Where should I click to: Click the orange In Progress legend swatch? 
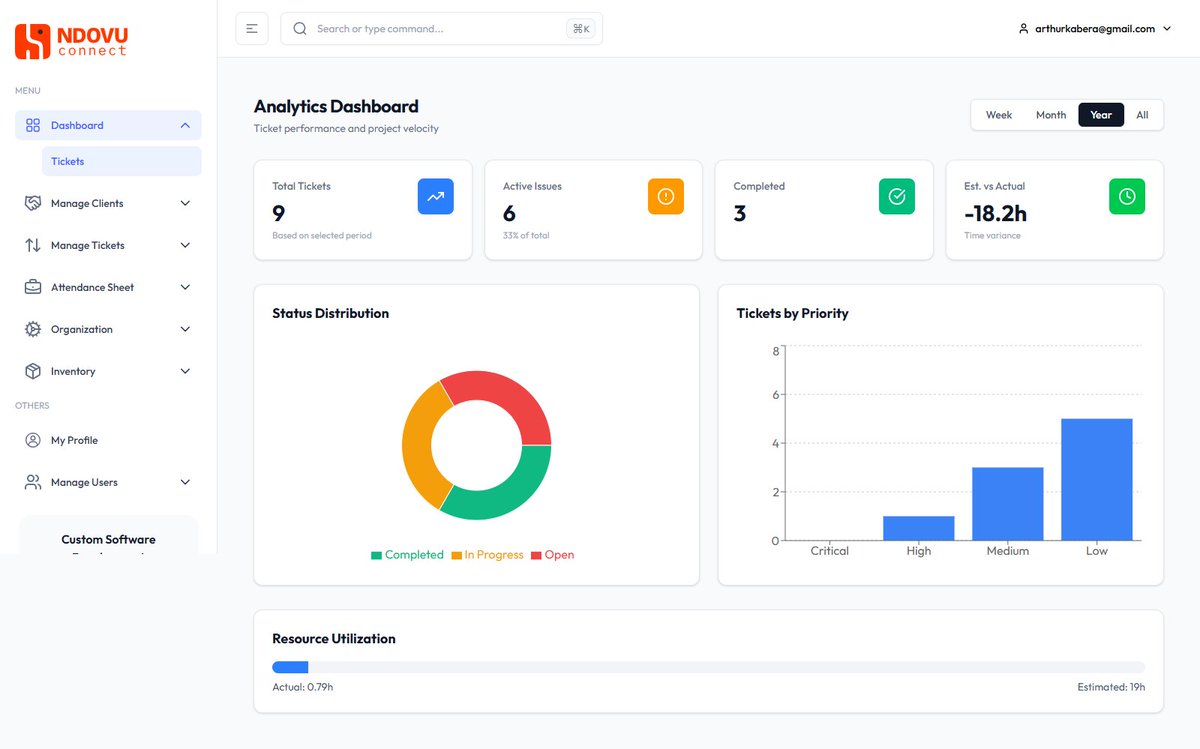click(456, 555)
